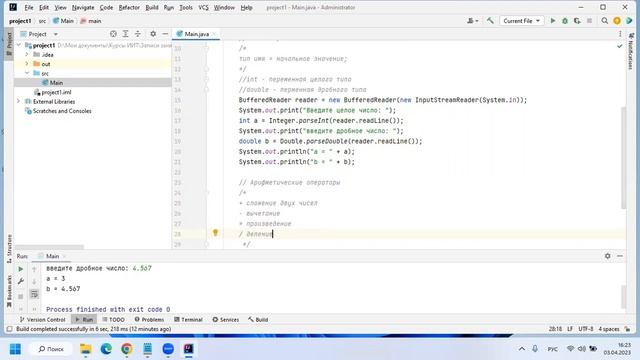
Task: Click the editor vertical scrollbar
Action: (623, 158)
